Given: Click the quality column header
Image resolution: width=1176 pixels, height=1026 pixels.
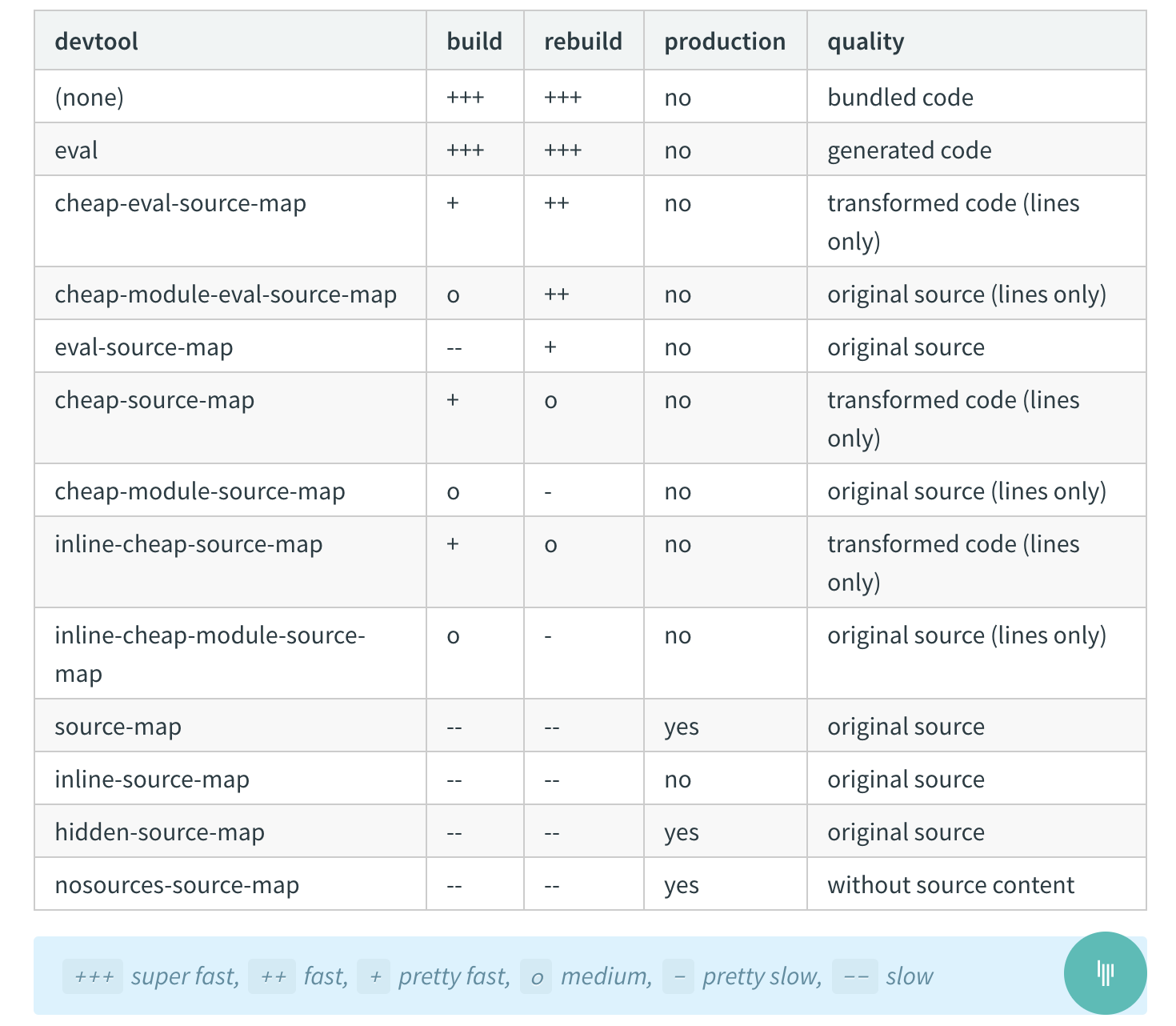Looking at the screenshot, I should click(x=866, y=42).
